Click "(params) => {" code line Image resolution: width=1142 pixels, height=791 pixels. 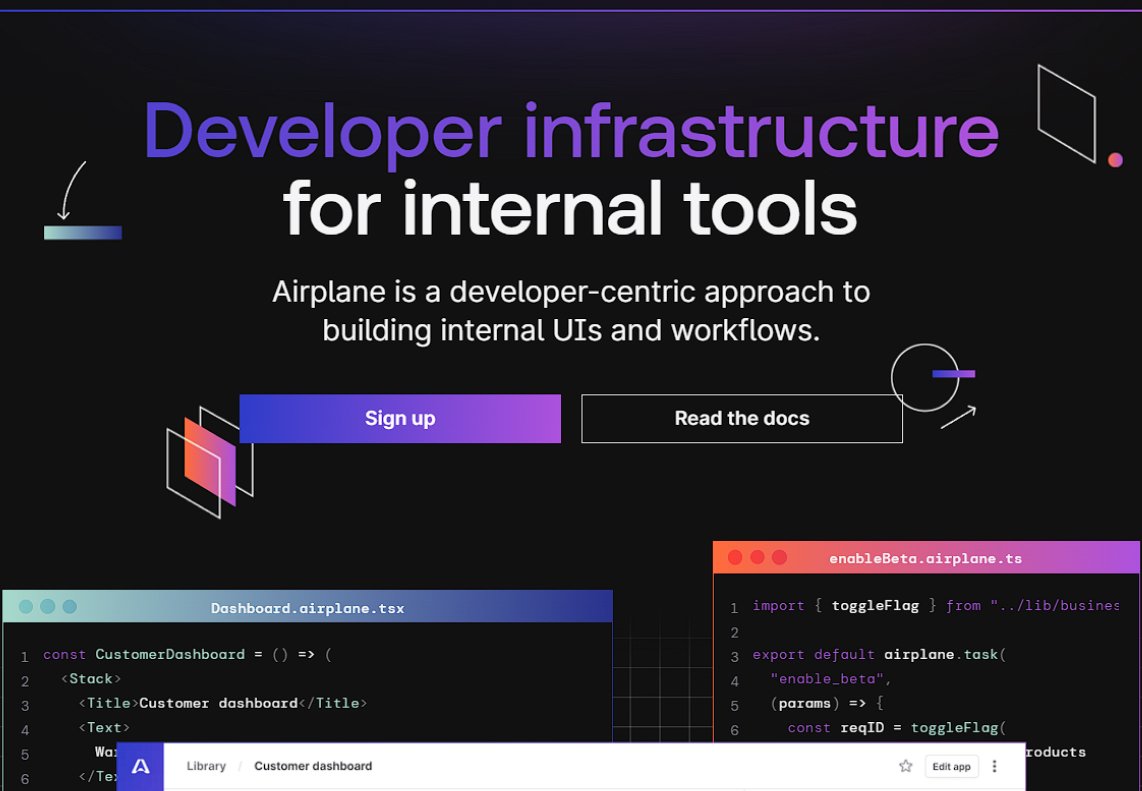click(827, 704)
